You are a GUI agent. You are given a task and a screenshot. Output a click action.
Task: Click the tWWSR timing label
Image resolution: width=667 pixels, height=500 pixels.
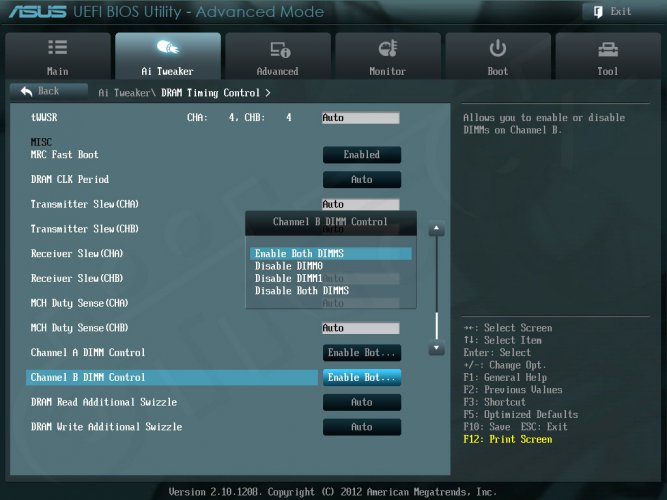tap(44, 117)
